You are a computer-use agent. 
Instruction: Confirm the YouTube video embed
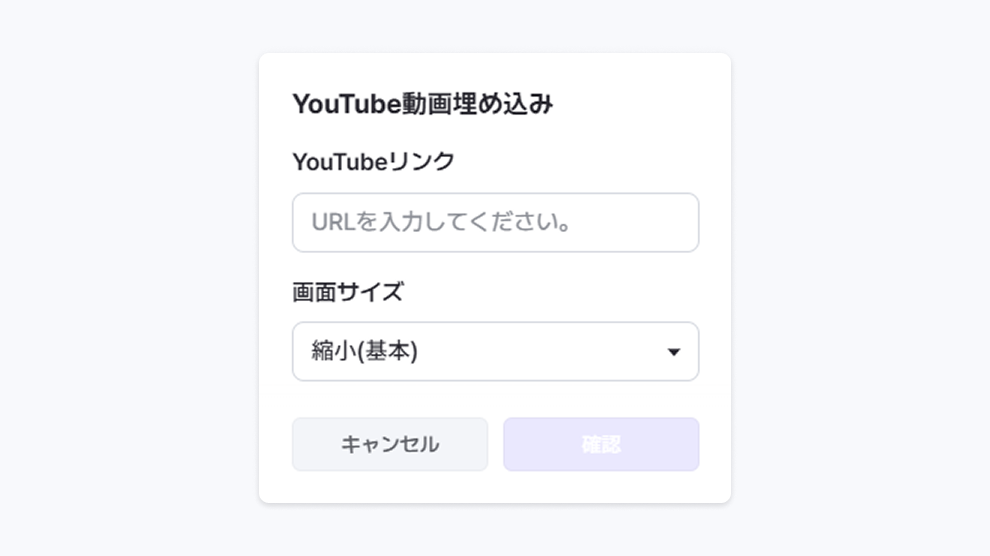[601, 444]
